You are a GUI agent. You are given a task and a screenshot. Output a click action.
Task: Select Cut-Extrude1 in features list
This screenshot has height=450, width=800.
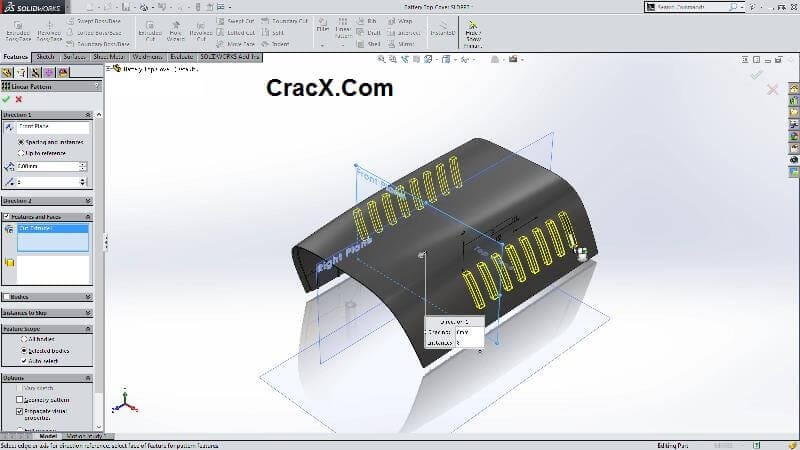pos(53,229)
